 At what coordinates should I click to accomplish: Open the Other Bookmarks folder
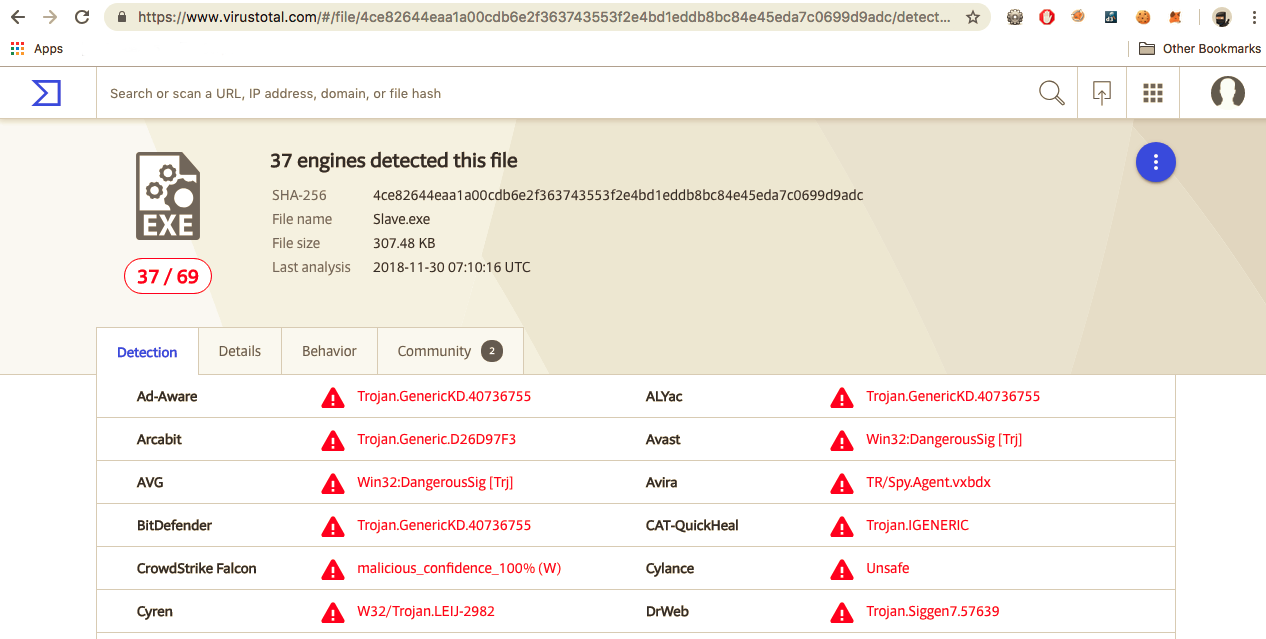pyautogui.click(x=1200, y=48)
